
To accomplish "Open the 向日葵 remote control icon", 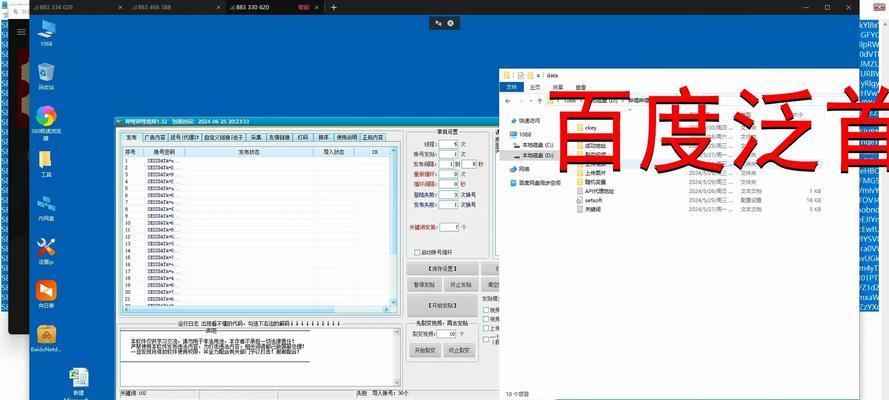I will [x=46, y=294].
